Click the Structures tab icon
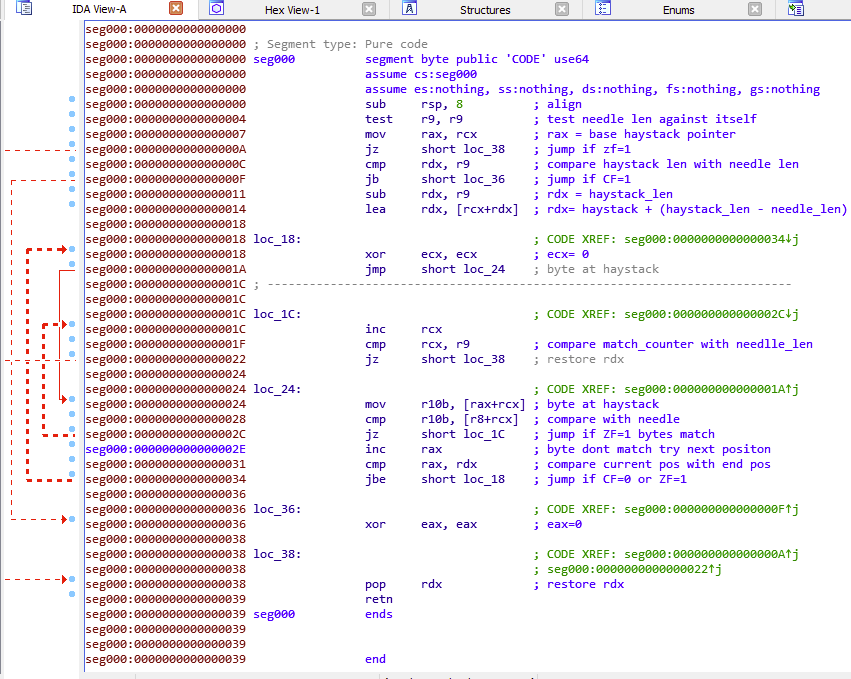The image size is (851, 679). (x=409, y=9)
